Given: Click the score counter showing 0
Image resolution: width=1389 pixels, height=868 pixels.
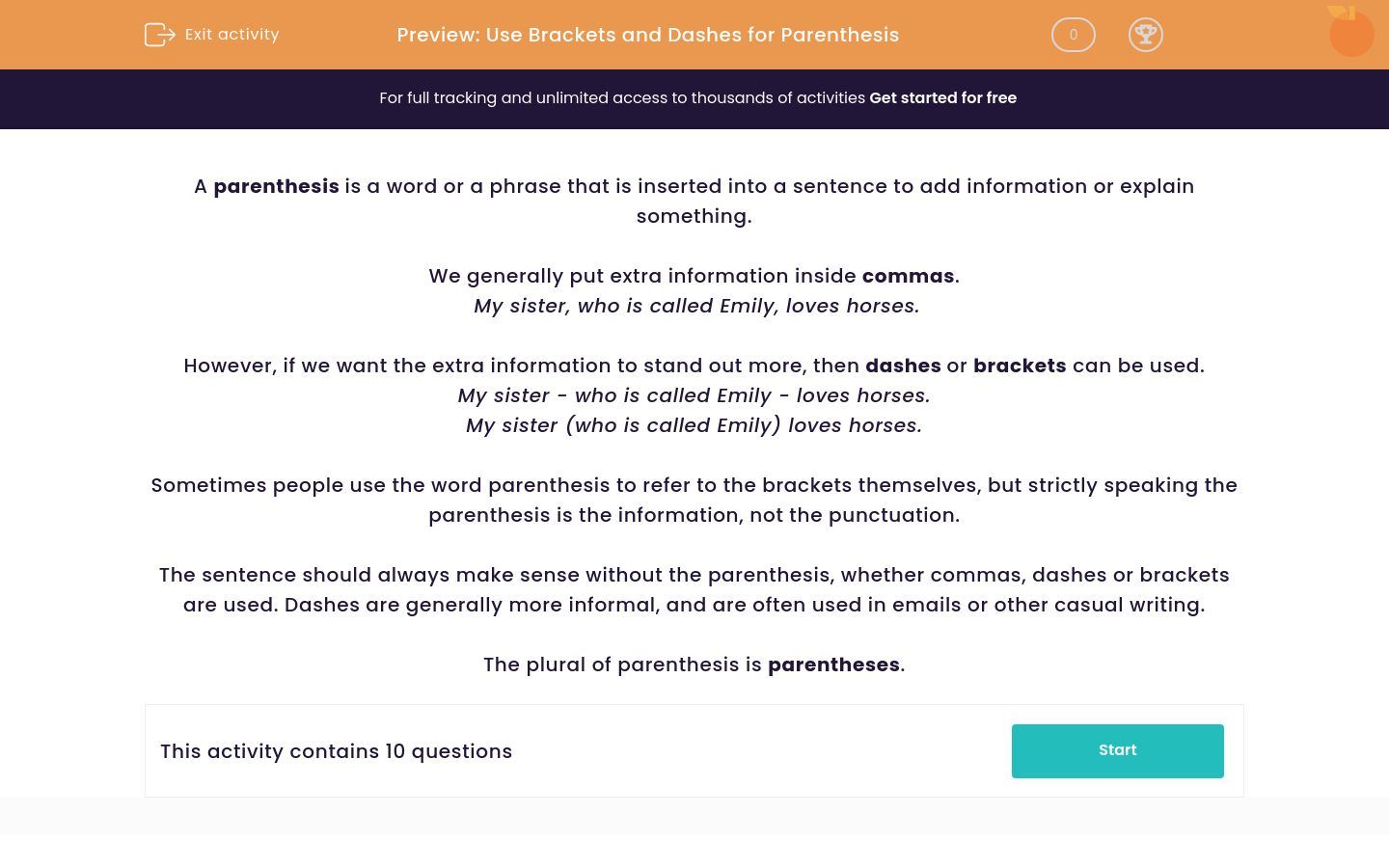Looking at the screenshot, I should tap(1073, 35).
